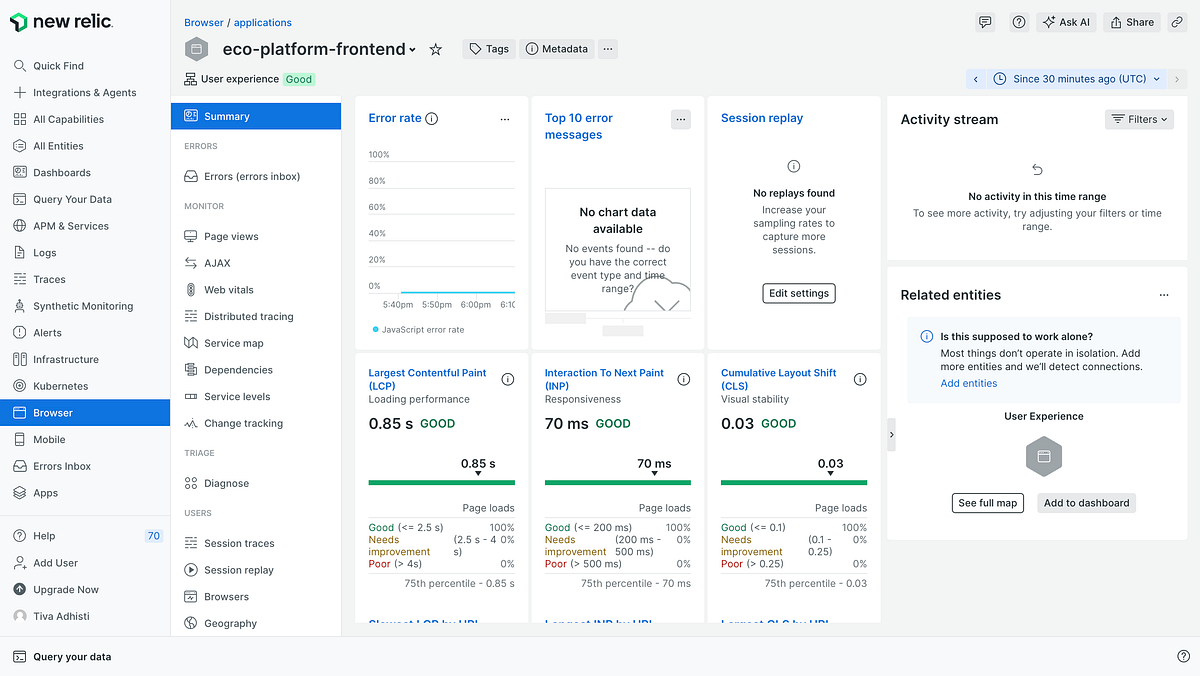Open help via question mark icon

[1018, 21]
